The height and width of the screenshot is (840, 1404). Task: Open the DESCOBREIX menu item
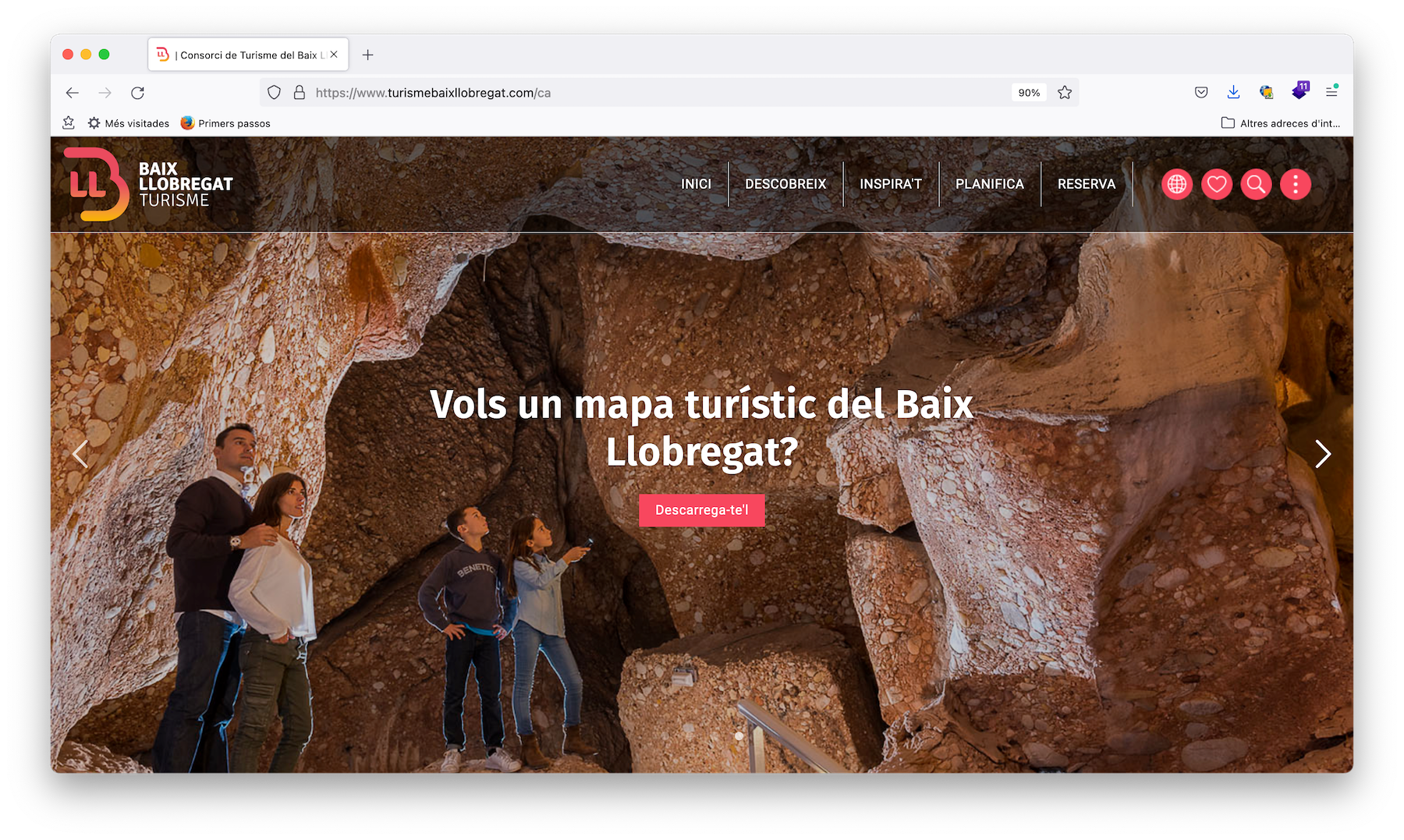[x=785, y=184]
